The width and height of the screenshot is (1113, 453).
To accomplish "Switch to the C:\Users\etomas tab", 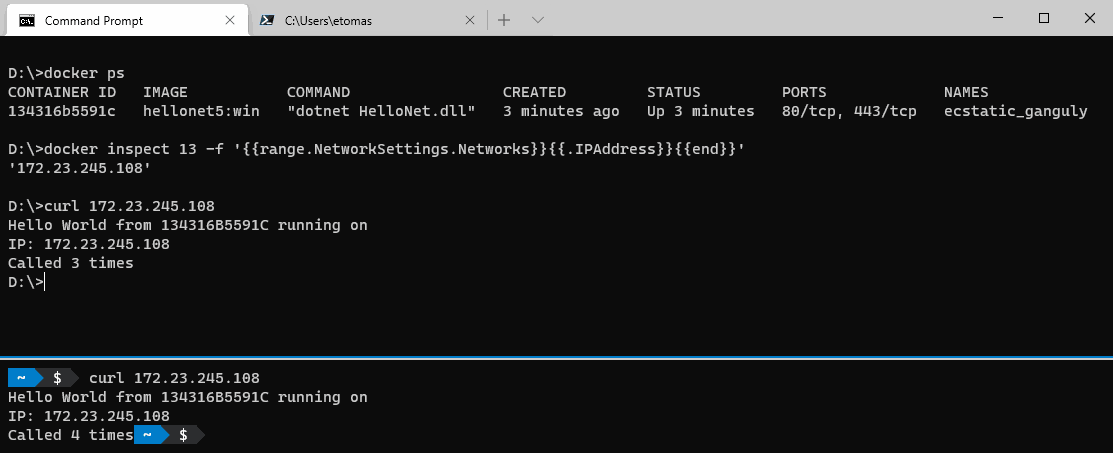I will pos(328,20).
